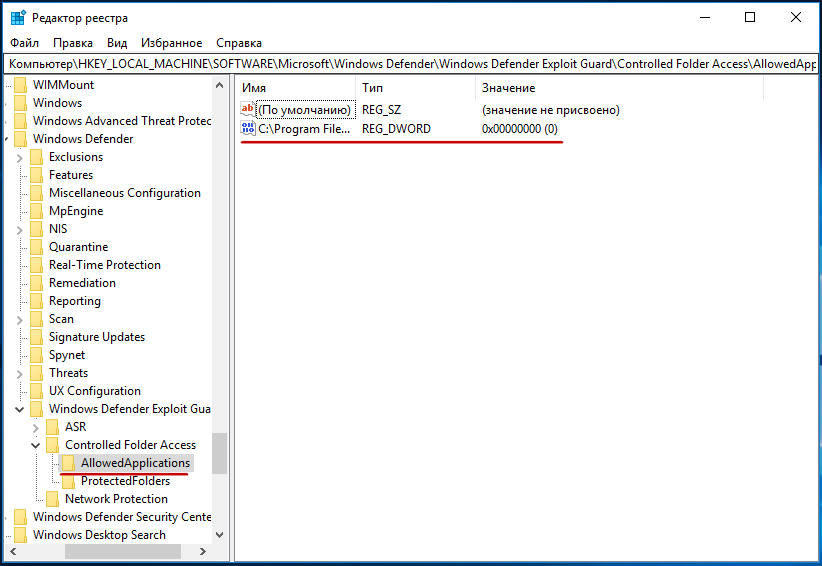Viewport: 822px width, 566px height.
Task: Minimize the Registry Editor window
Action: pyautogui.click(x=705, y=17)
